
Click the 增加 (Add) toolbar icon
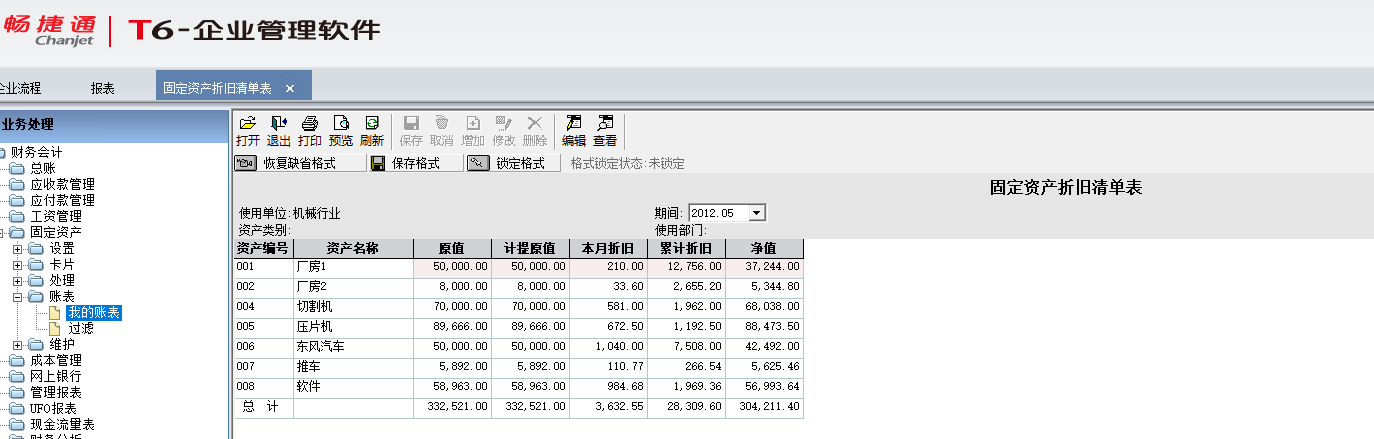pyautogui.click(x=473, y=131)
